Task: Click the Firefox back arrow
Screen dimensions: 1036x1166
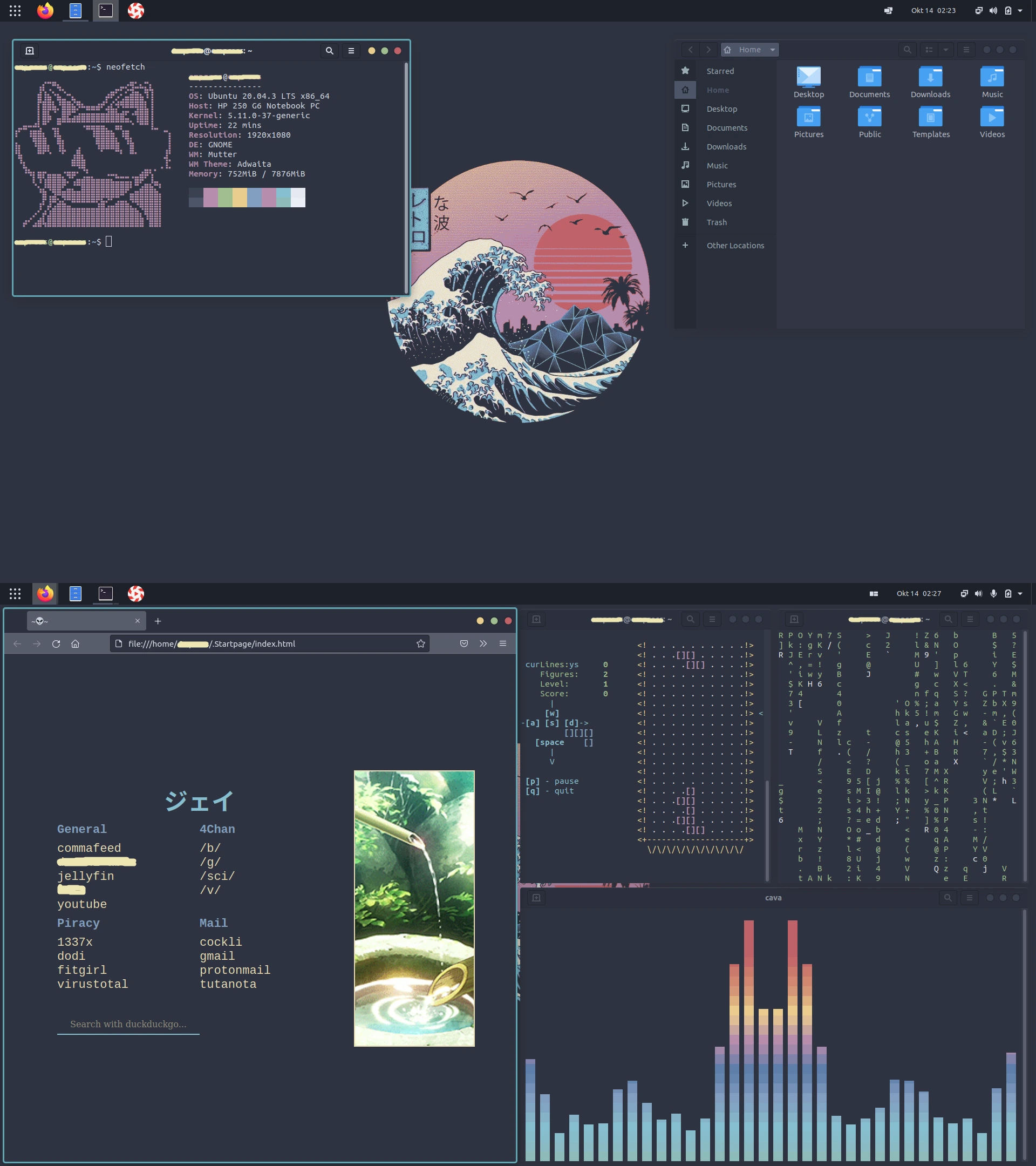Action: pyautogui.click(x=17, y=643)
